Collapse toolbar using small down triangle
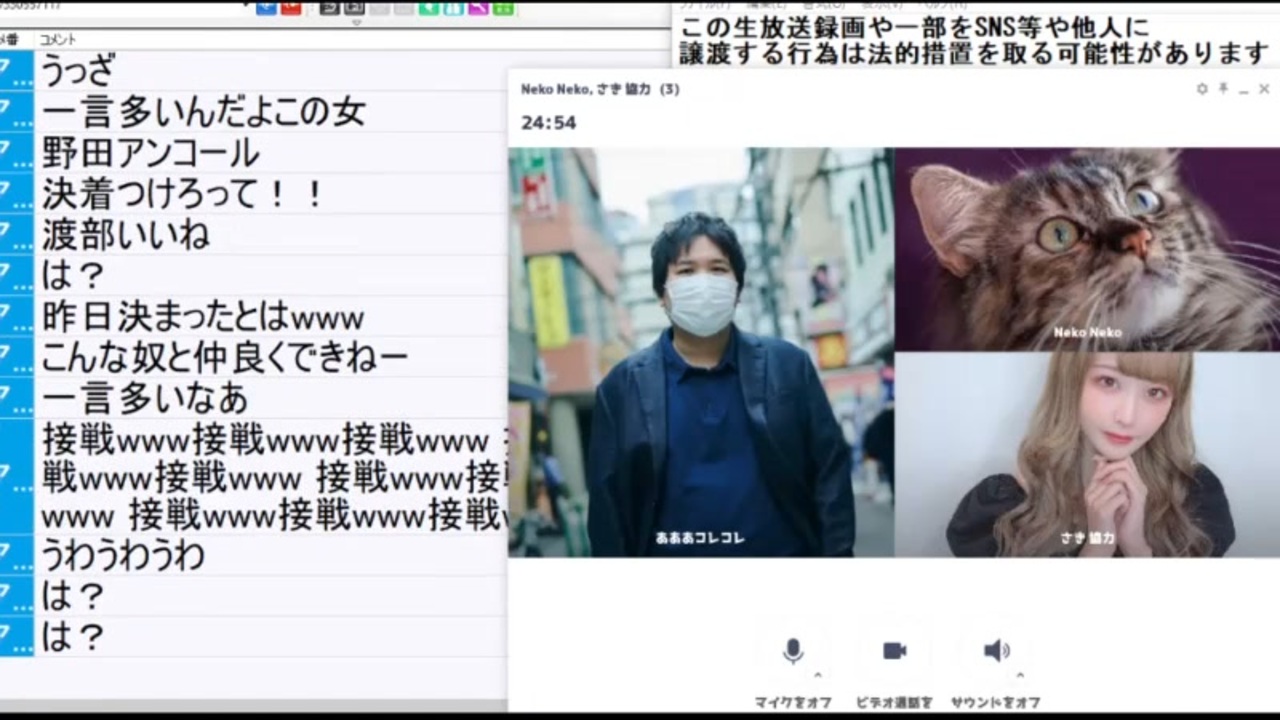Image resolution: width=1280 pixels, height=720 pixels. [x=357, y=22]
